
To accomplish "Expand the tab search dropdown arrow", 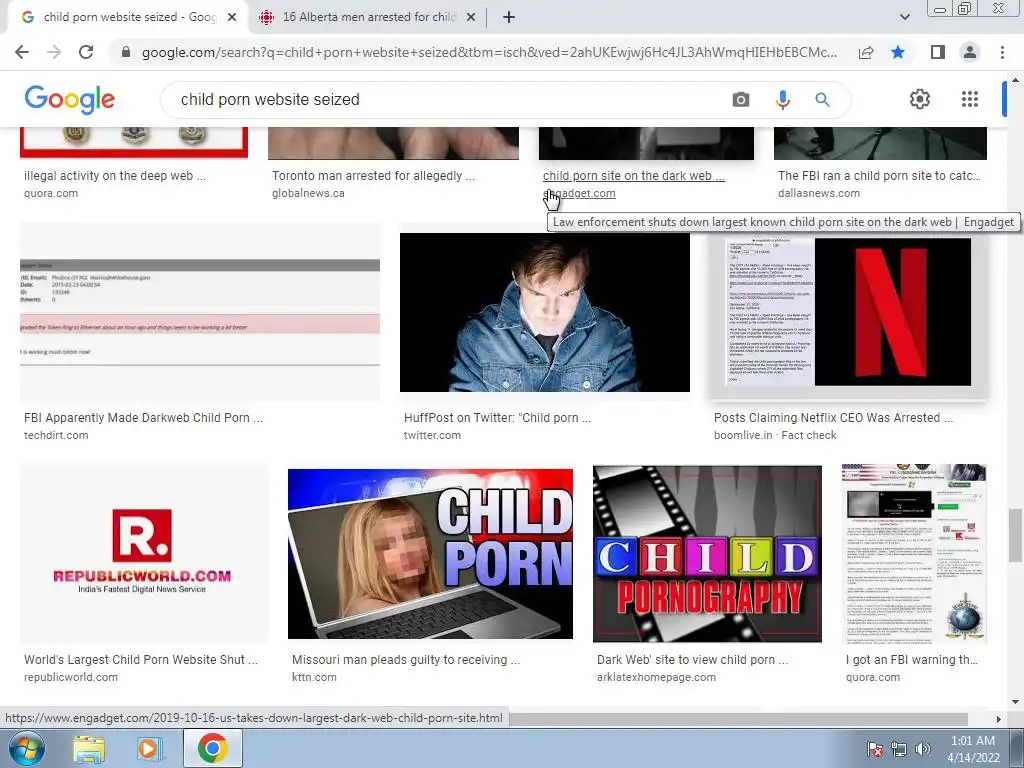I will pos(904,17).
